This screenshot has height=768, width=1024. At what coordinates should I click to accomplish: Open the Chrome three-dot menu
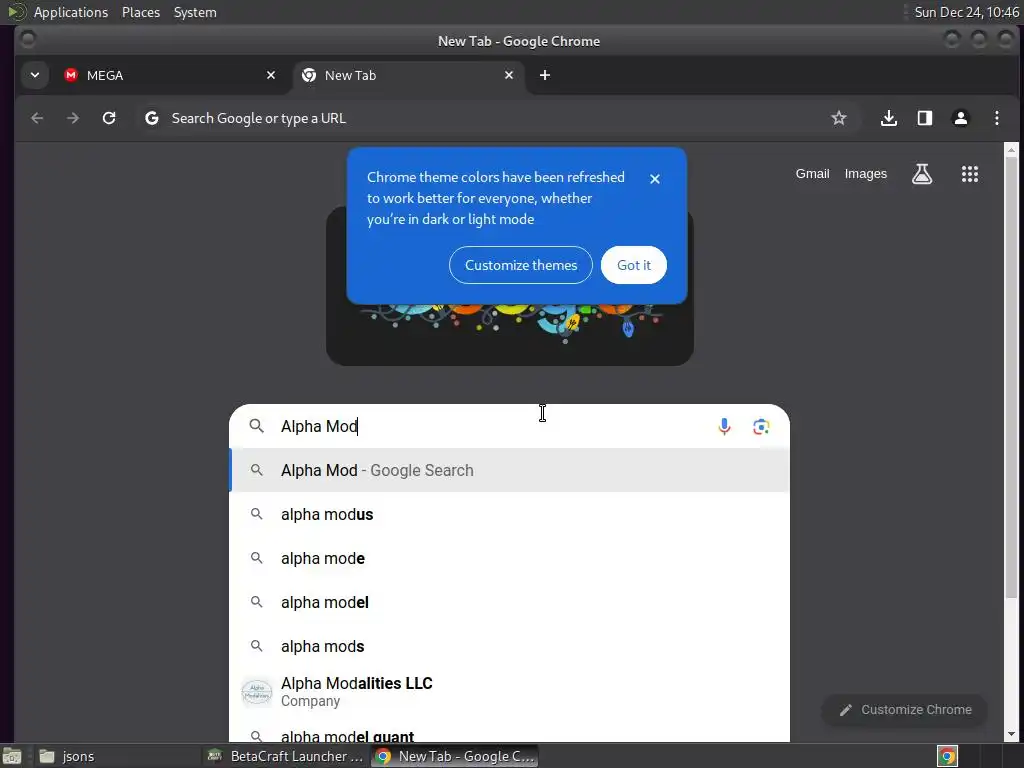[x=996, y=118]
